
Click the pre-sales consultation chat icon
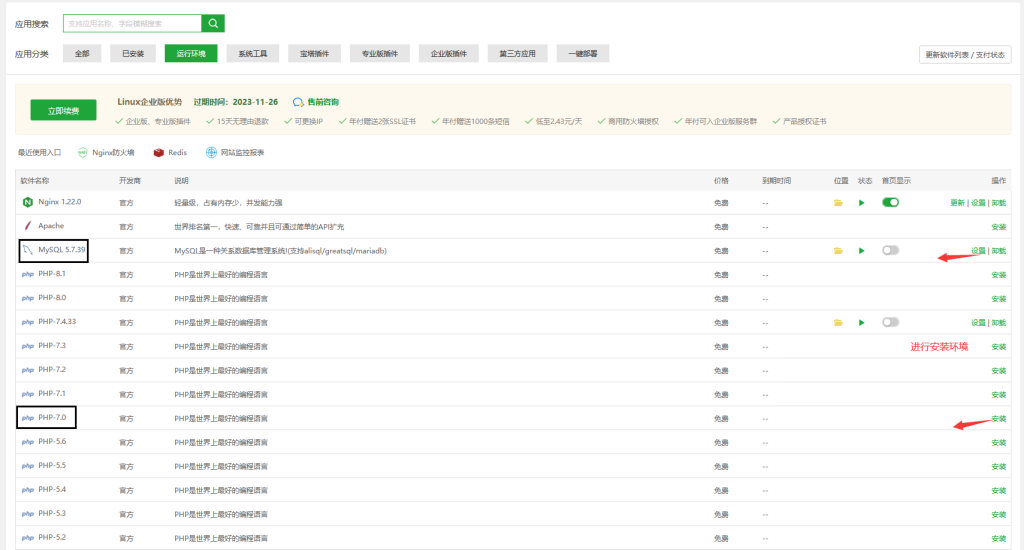click(x=298, y=102)
